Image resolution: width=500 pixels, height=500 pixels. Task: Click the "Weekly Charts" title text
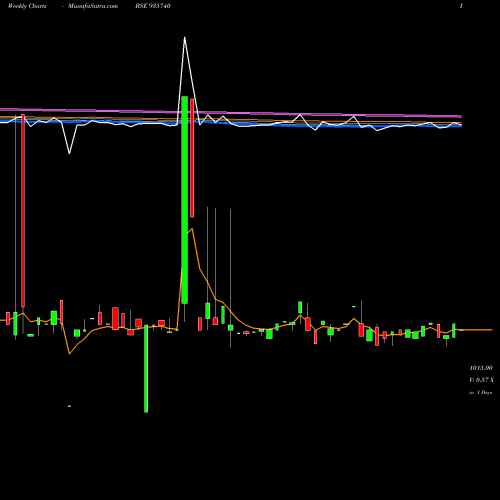27,6
